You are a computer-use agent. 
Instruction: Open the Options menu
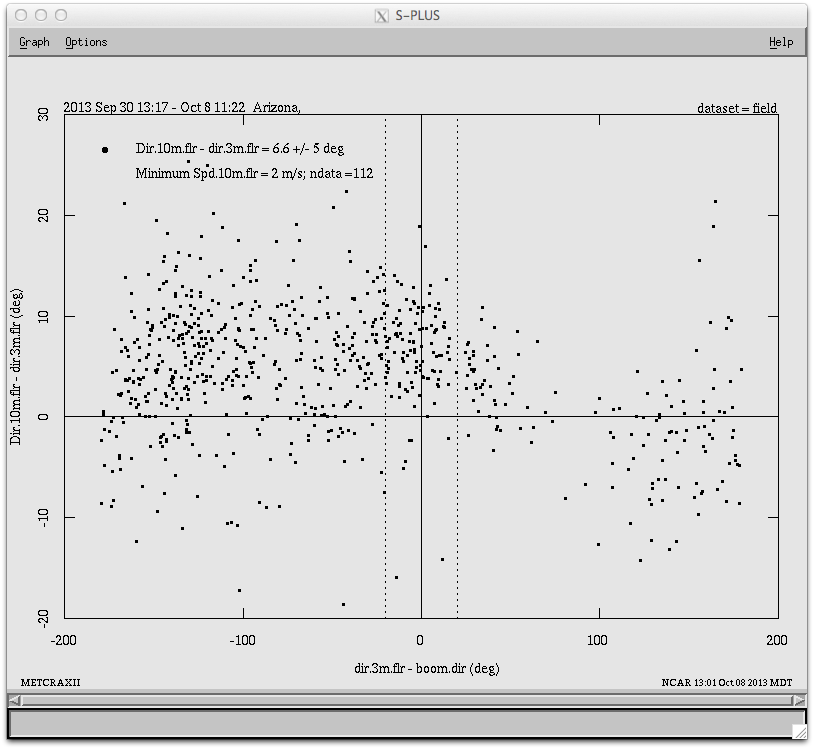pos(86,42)
